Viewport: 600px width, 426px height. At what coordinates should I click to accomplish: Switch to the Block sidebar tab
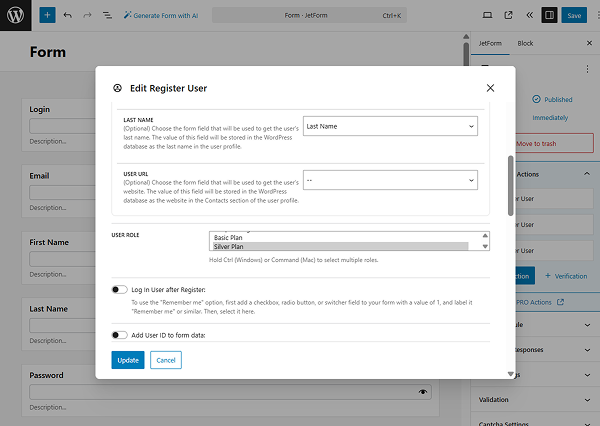pyautogui.click(x=525, y=43)
